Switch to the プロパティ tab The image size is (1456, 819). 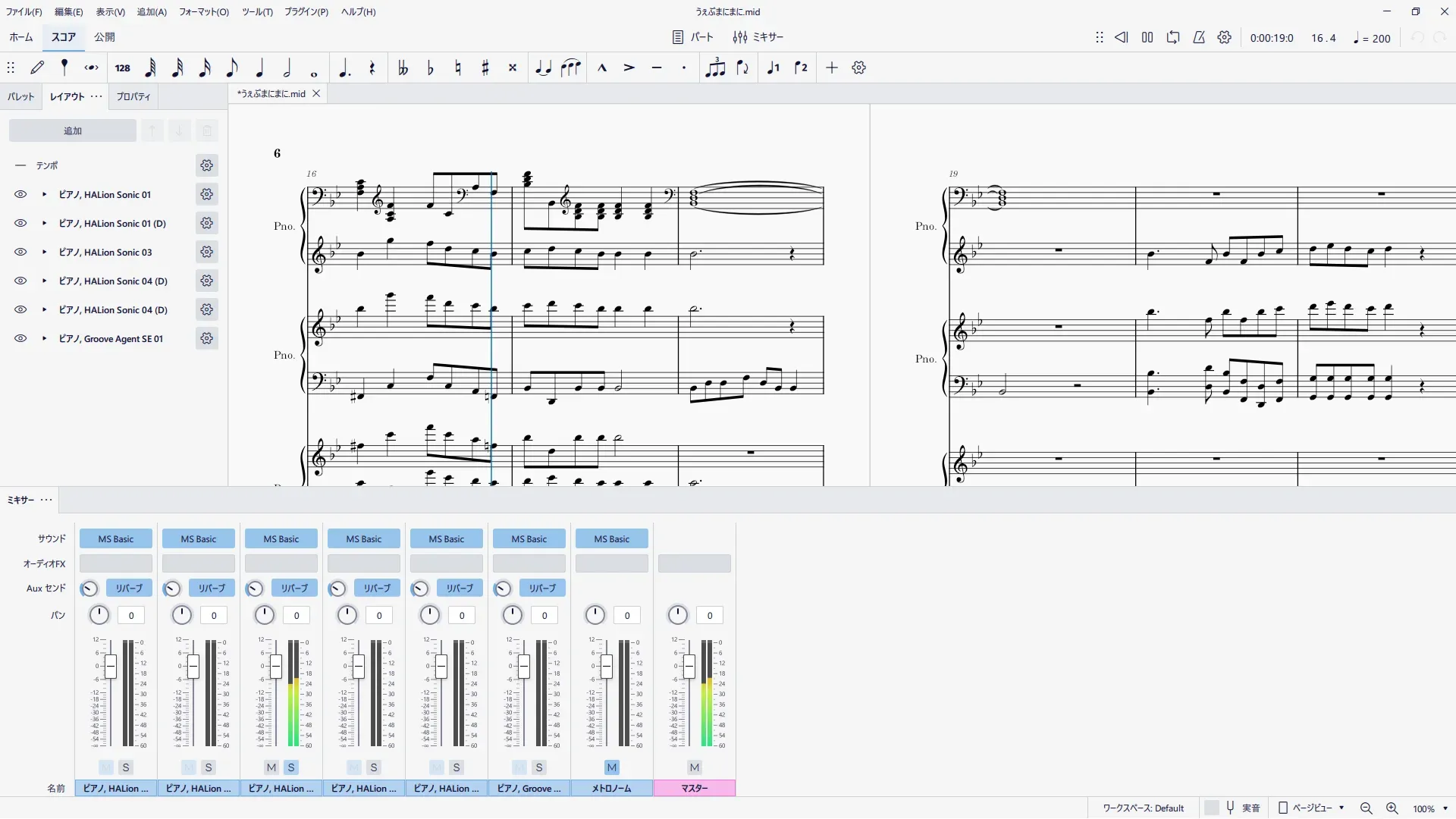pos(133,97)
